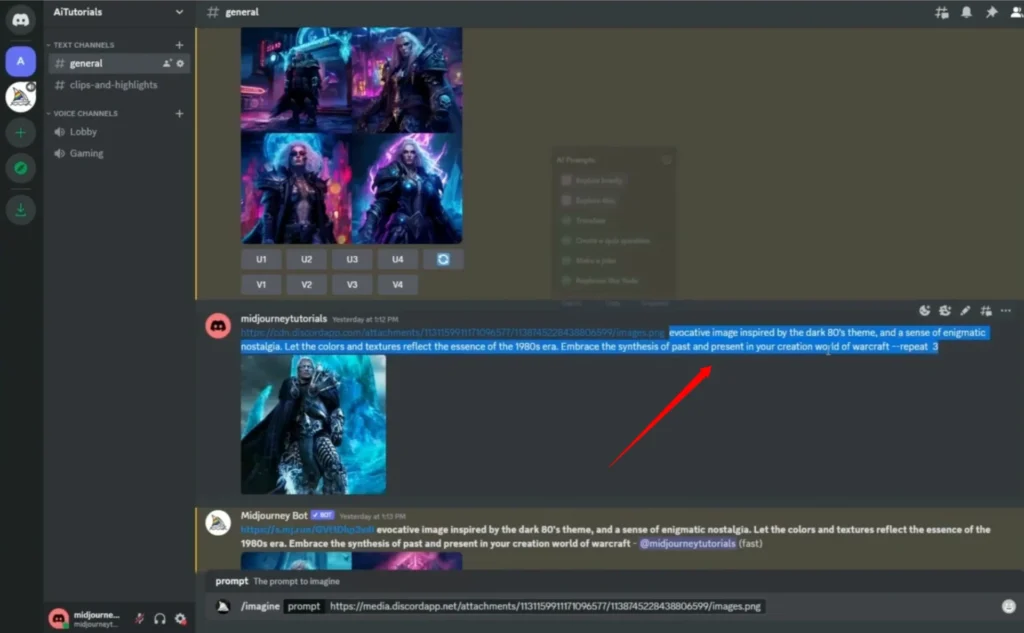Create variations with V2 button

pyautogui.click(x=306, y=285)
